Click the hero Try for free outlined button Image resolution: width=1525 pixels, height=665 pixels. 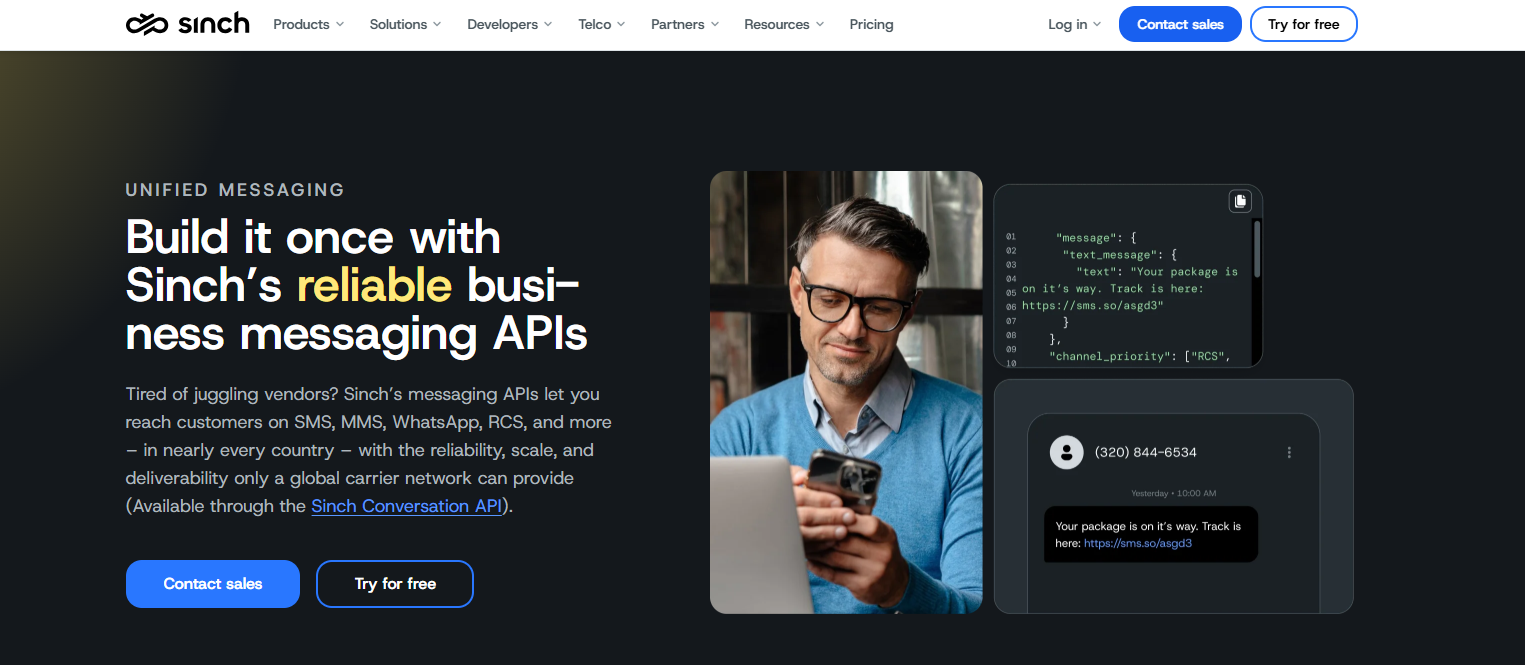pos(395,584)
